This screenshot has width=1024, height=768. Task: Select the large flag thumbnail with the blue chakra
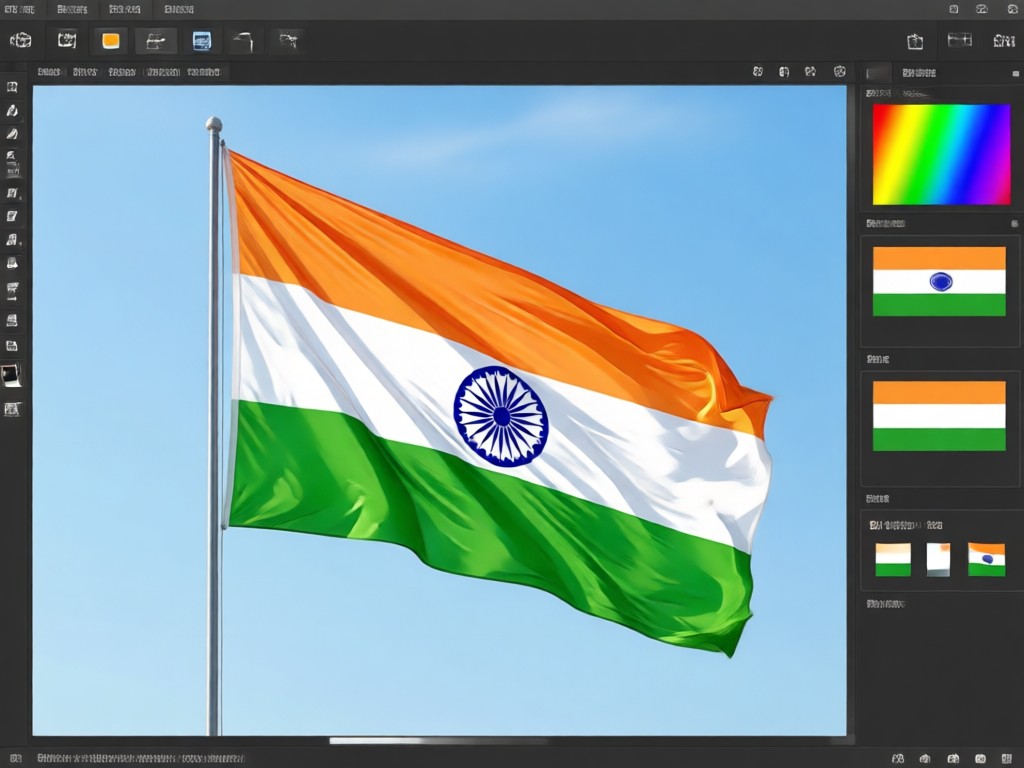[x=939, y=281]
